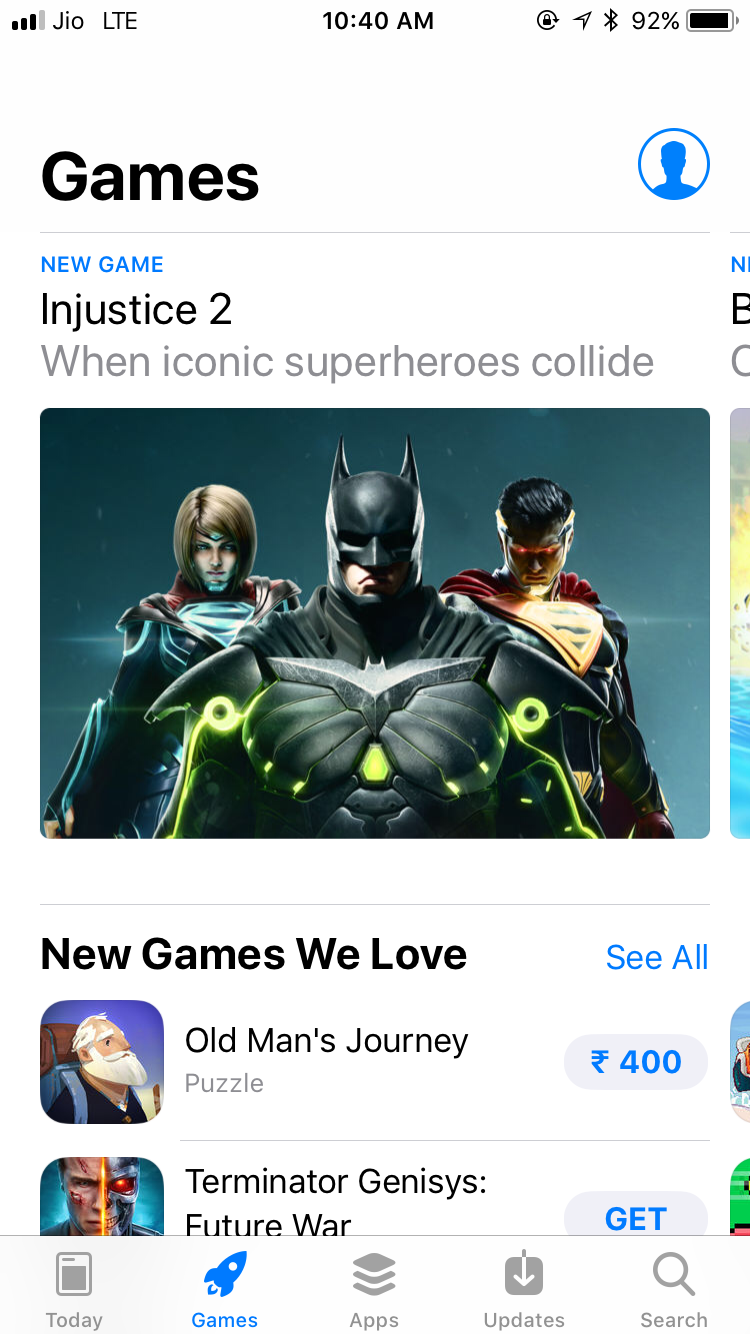Viewport: 750px width, 1334px height.
Task: Tap the battery indicator in status bar
Action: pyautogui.click(x=712, y=21)
